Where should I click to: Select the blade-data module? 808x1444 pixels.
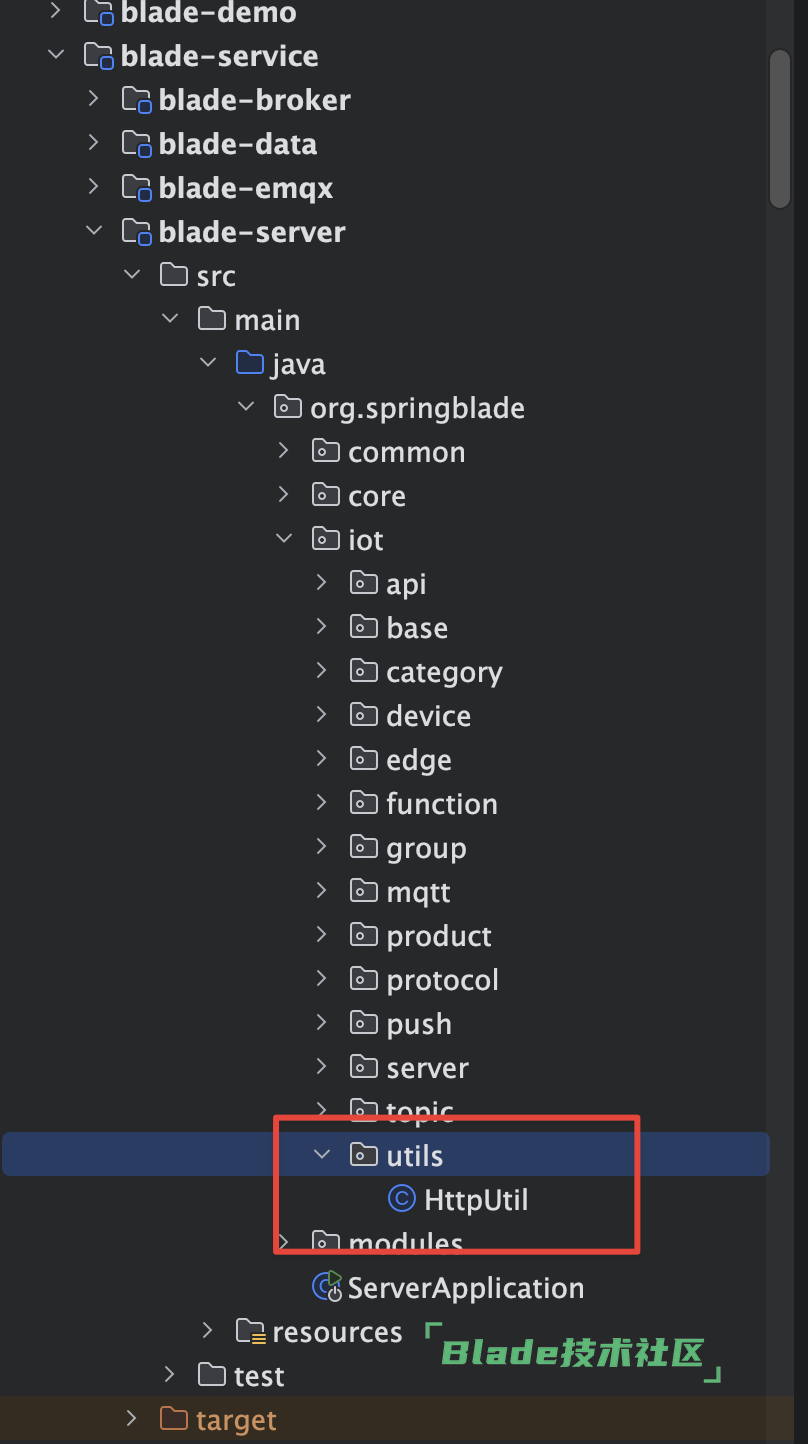pyautogui.click(x=237, y=144)
